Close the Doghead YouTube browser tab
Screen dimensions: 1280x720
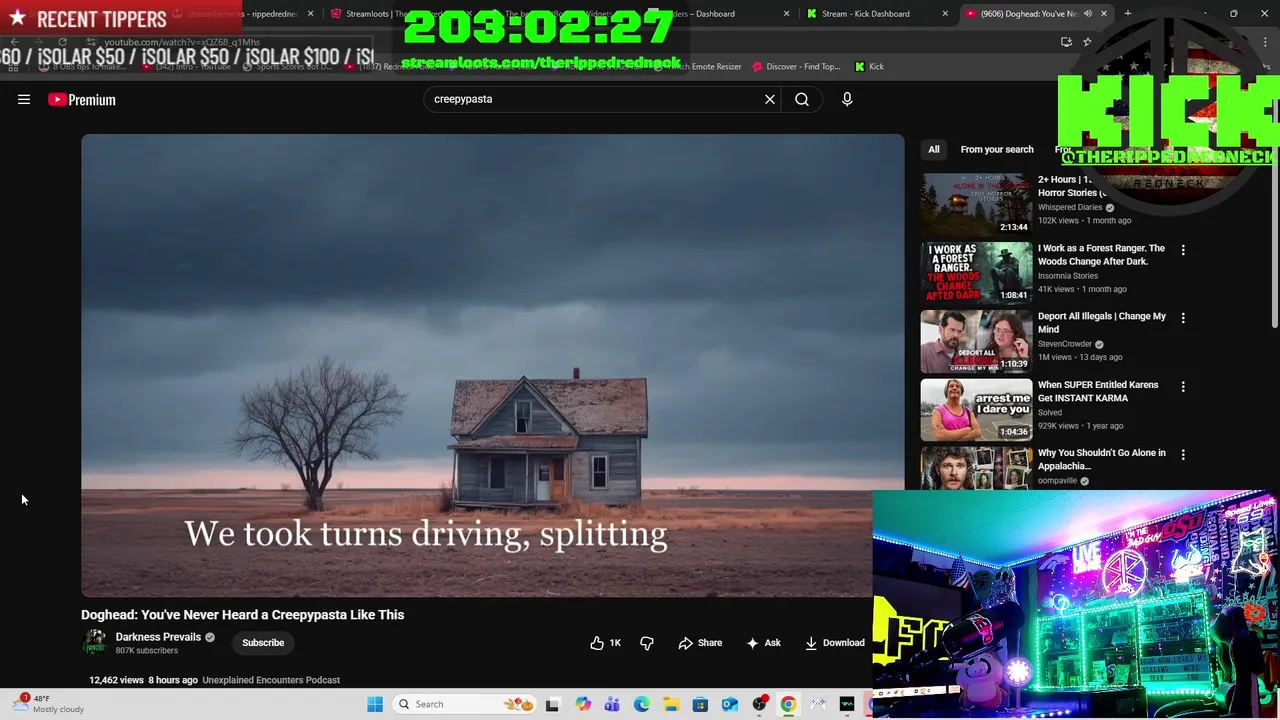point(1104,14)
